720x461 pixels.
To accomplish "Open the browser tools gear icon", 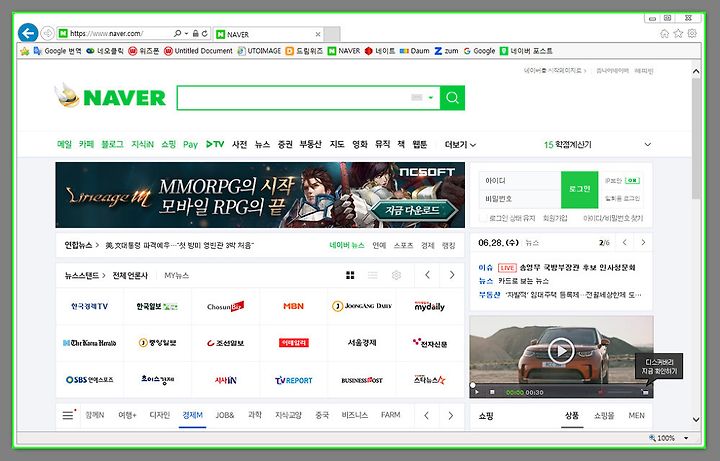I will point(692,34).
